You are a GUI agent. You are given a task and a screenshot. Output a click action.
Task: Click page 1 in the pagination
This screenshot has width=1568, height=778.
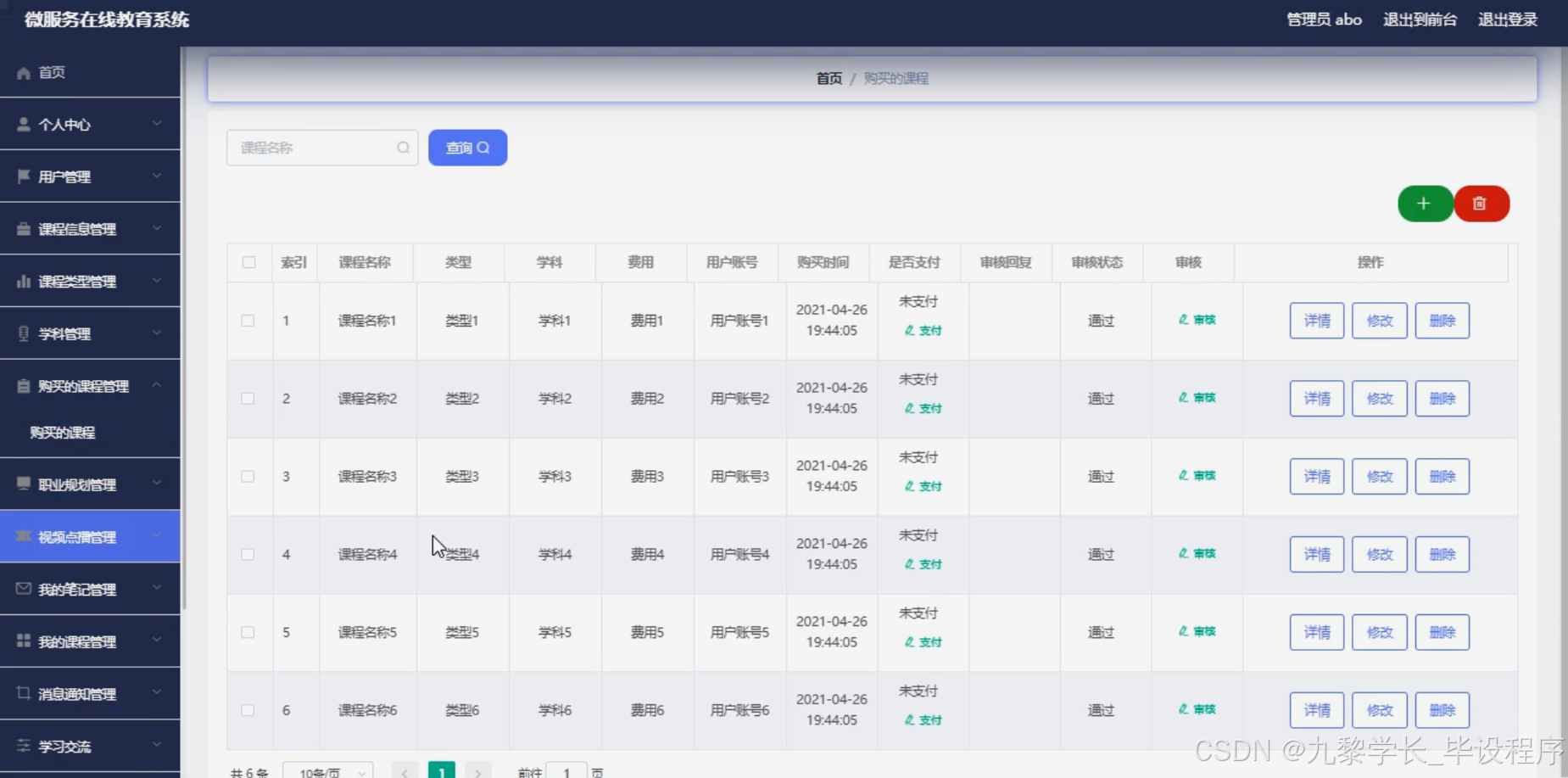click(442, 770)
